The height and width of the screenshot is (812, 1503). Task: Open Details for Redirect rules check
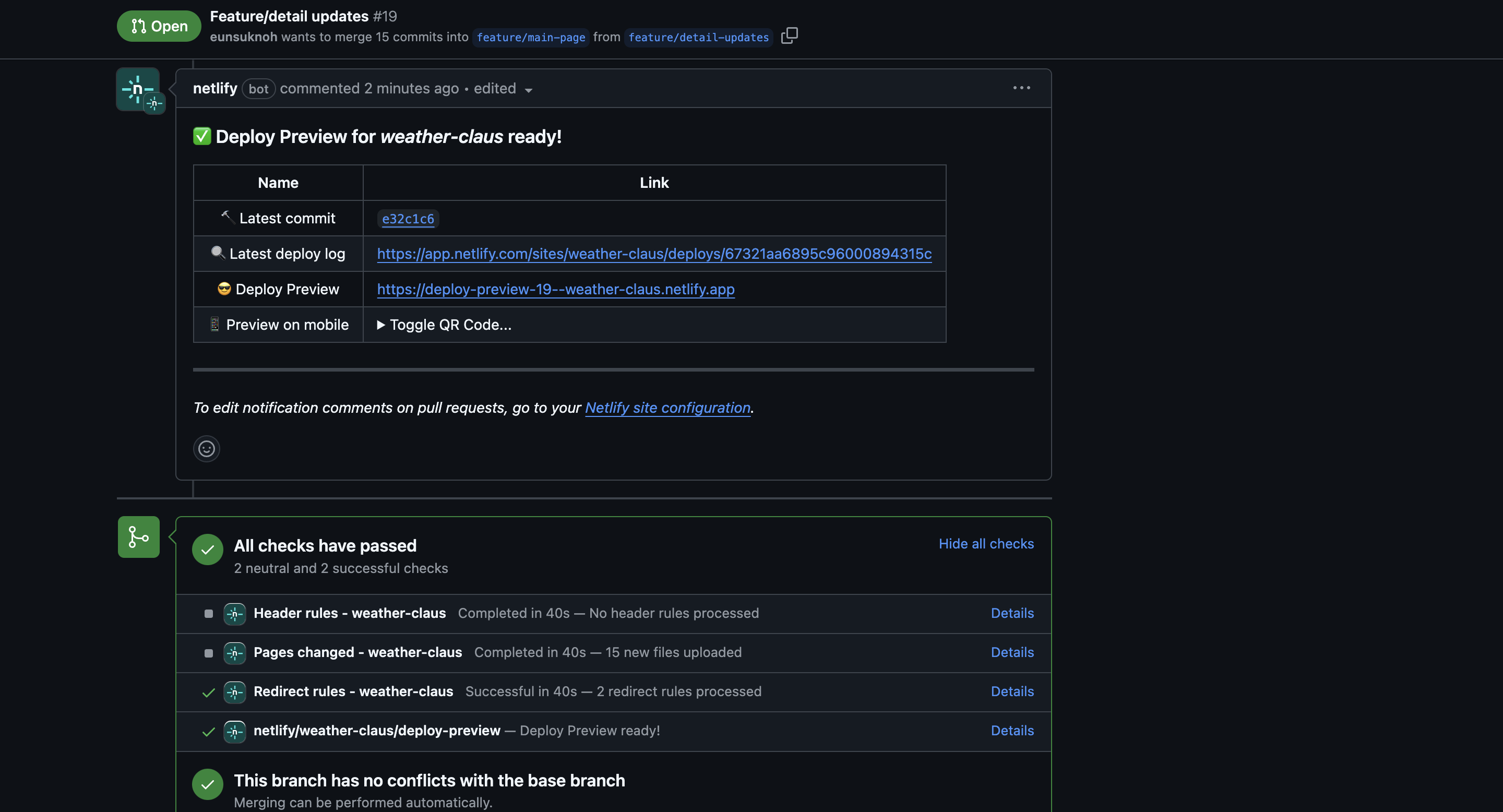[x=1012, y=691]
